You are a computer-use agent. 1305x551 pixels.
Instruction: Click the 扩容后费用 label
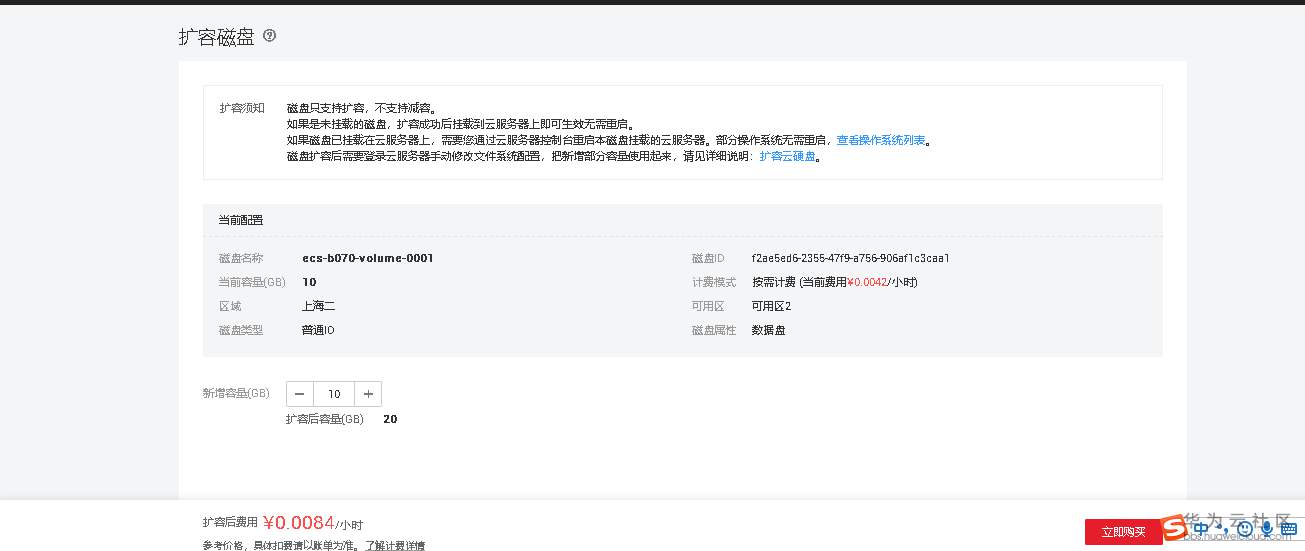[x=230, y=522]
